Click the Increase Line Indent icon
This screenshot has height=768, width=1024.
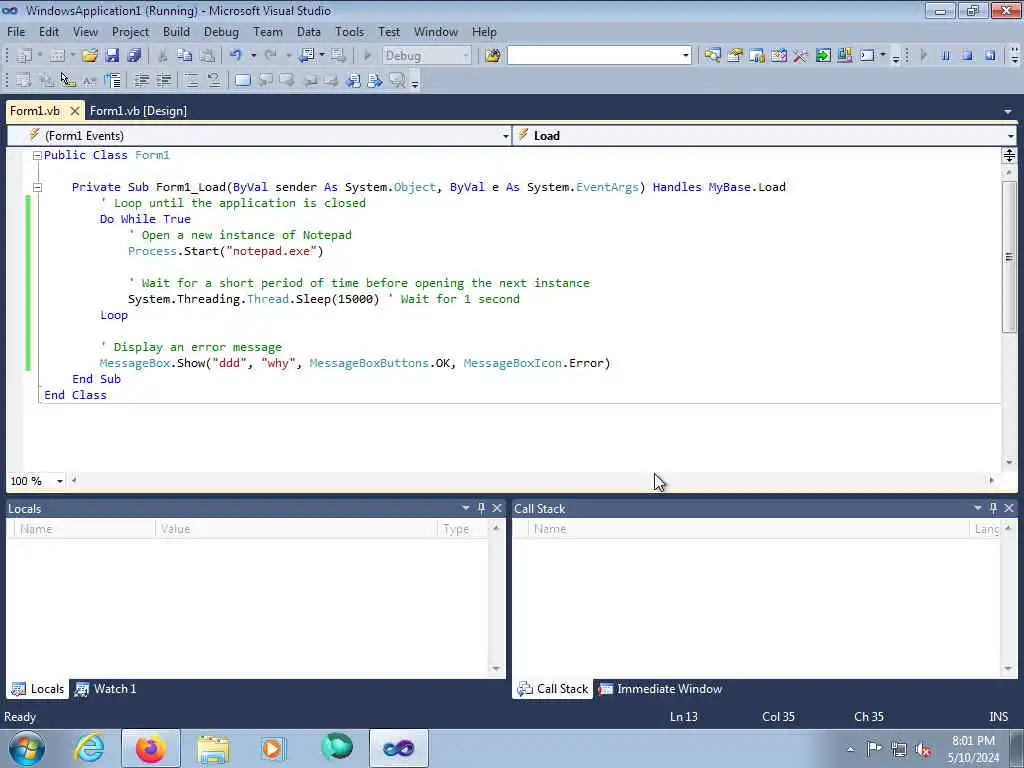[x=164, y=80]
